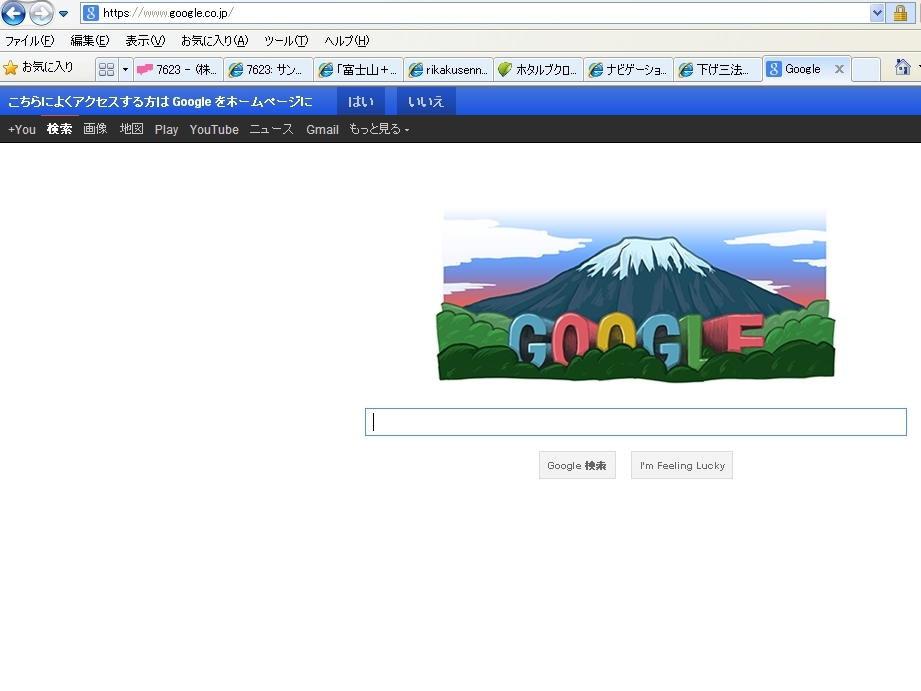Switch to the '下げ三法...' tab
Image resolution: width=921 pixels, height=691 pixels.
tap(718, 69)
